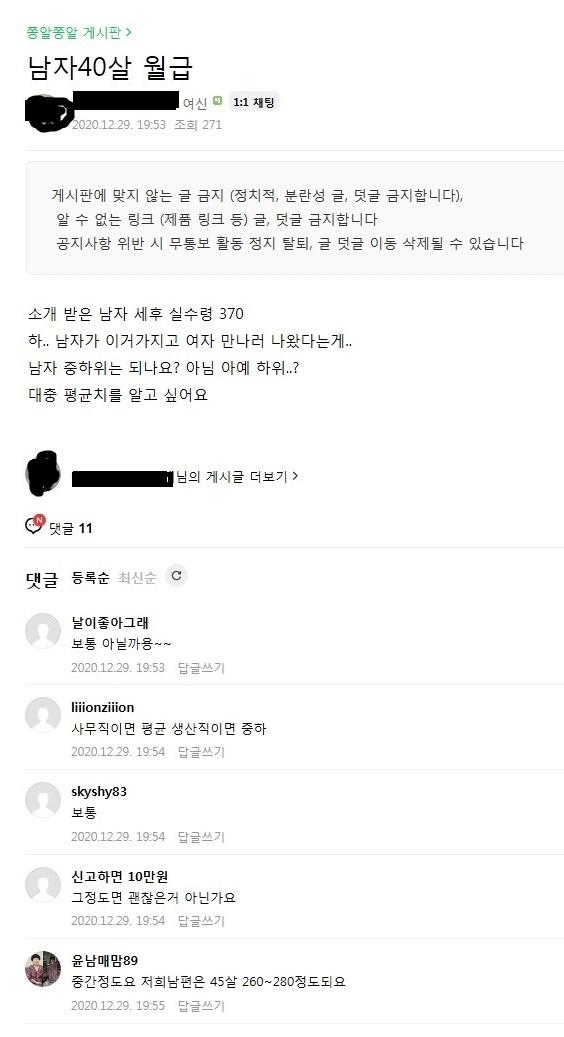The height and width of the screenshot is (1037, 564).
Task: Sort comments by 등록순
Action: coord(90,577)
